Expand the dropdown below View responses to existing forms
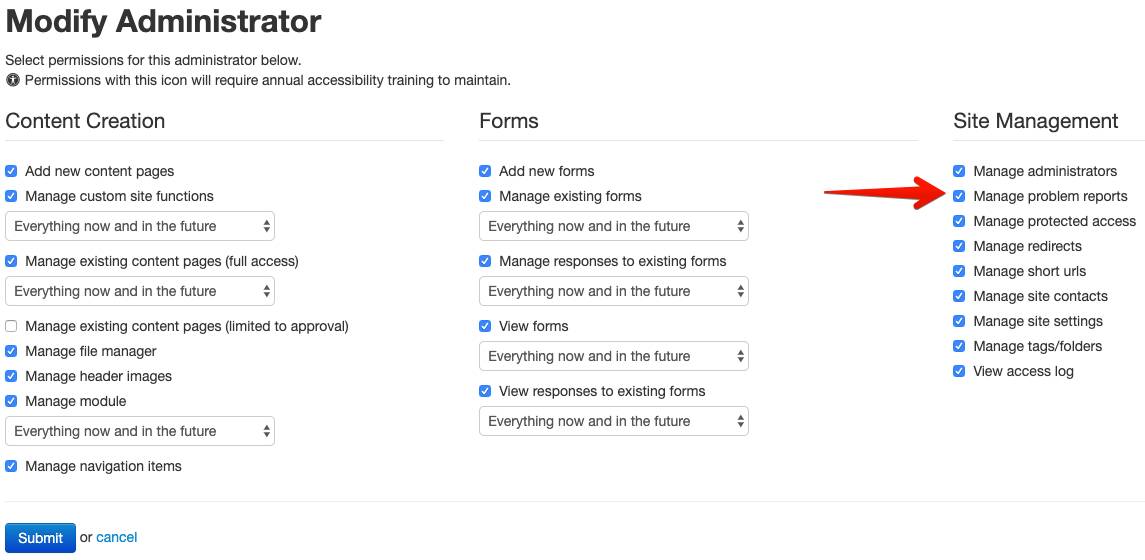The image size is (1145, 560). [614, 421]
